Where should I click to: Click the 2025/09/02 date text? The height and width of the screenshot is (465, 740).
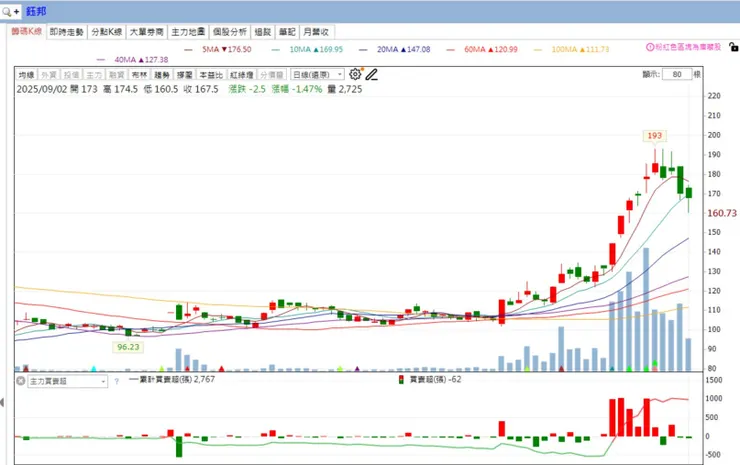tap(42, 89)
